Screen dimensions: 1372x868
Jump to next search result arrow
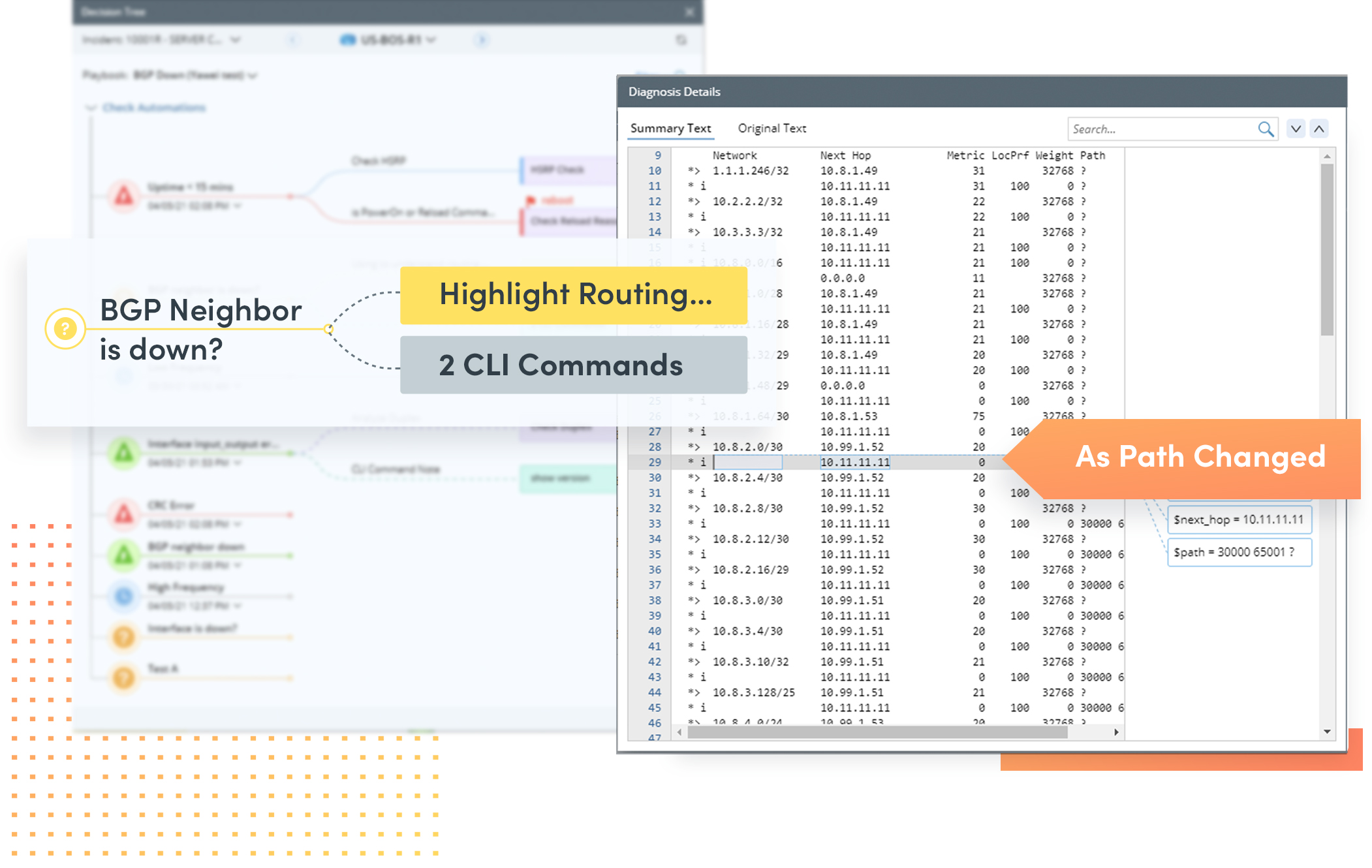pyautogui.click(x=1296, y=129)
